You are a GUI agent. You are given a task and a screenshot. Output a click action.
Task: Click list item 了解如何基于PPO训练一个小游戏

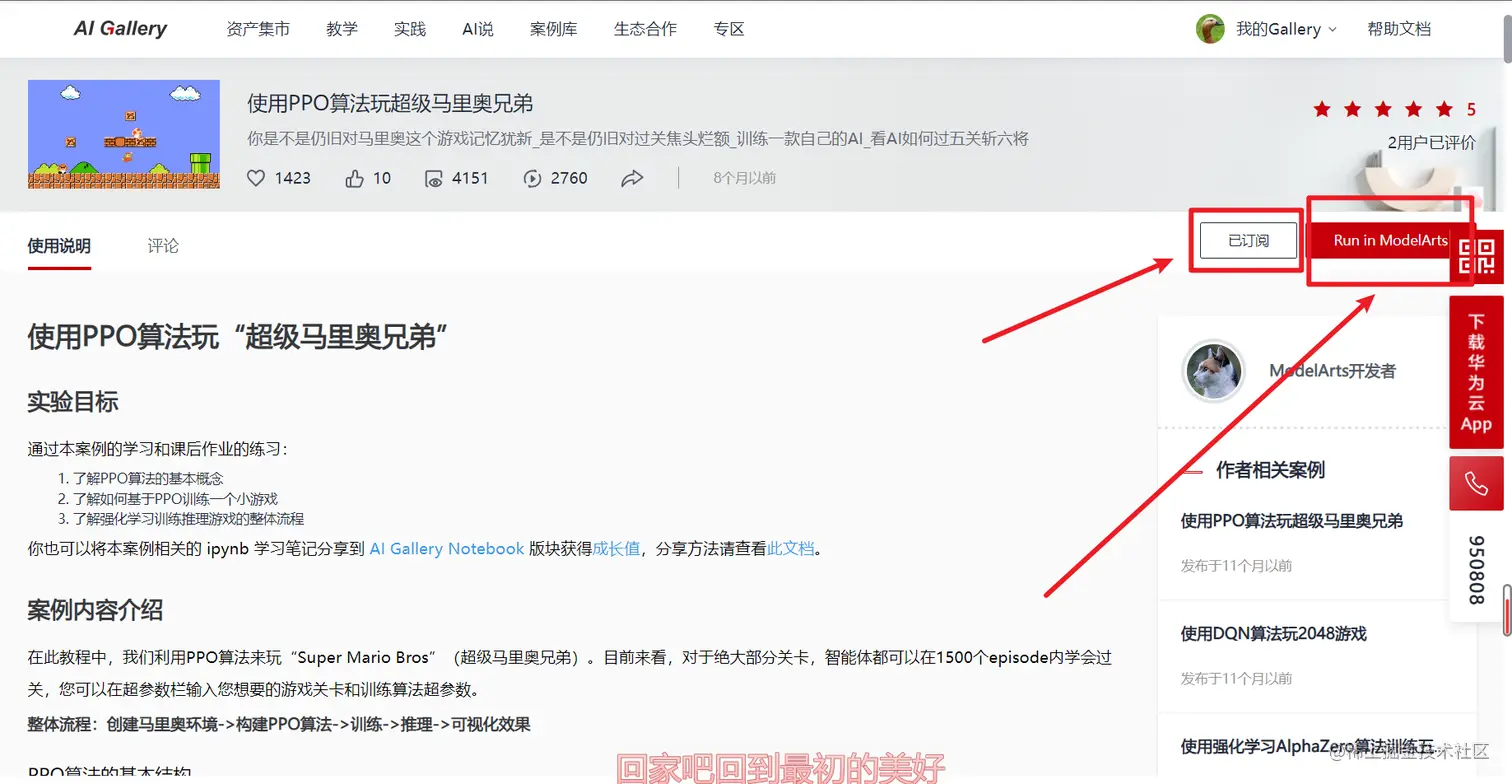[x=175, y=499]
